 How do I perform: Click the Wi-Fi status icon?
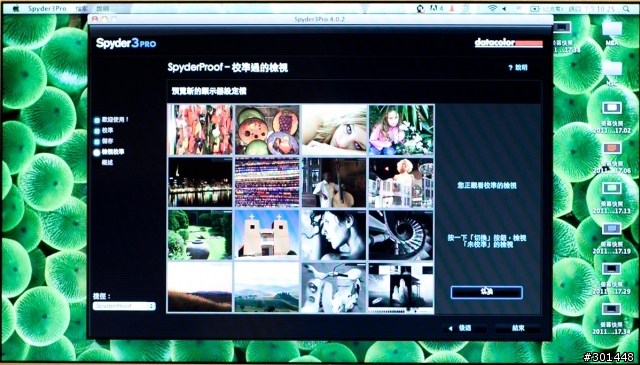(493, 9)
